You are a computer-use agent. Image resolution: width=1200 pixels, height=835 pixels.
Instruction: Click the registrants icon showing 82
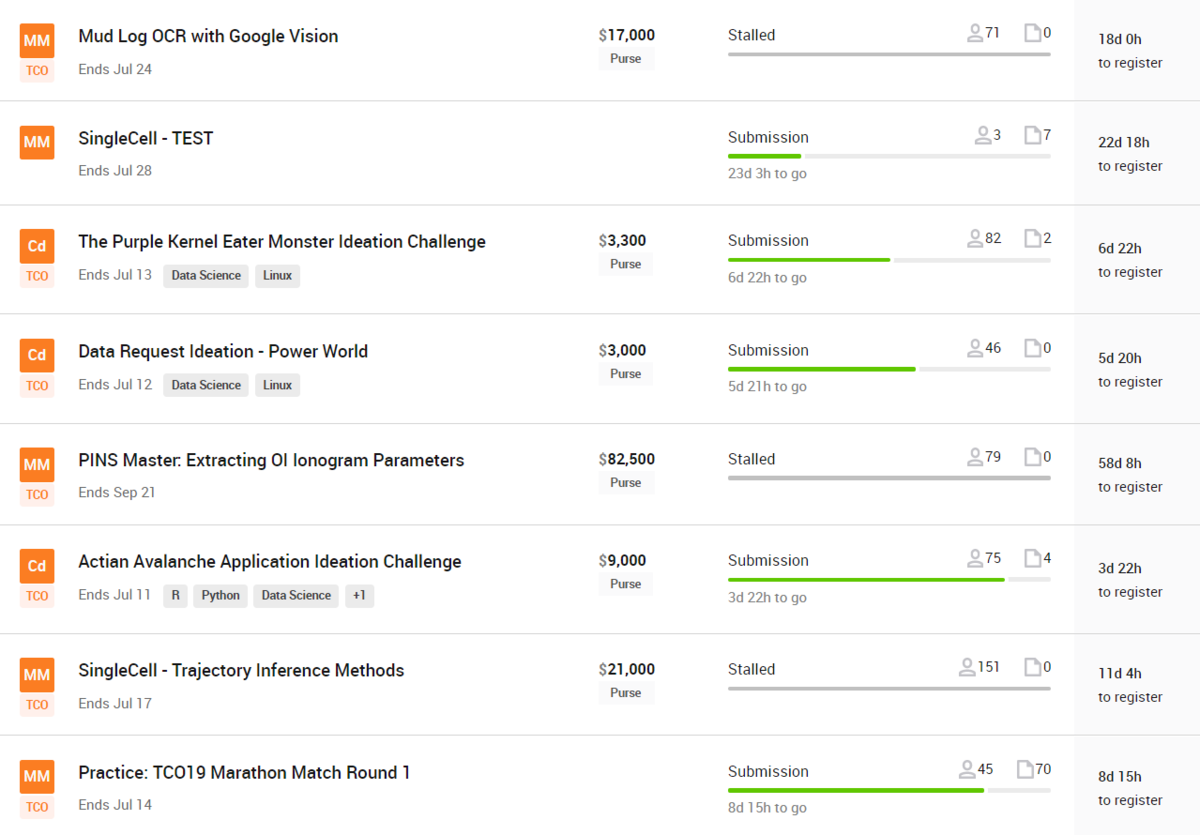[975, 238]
